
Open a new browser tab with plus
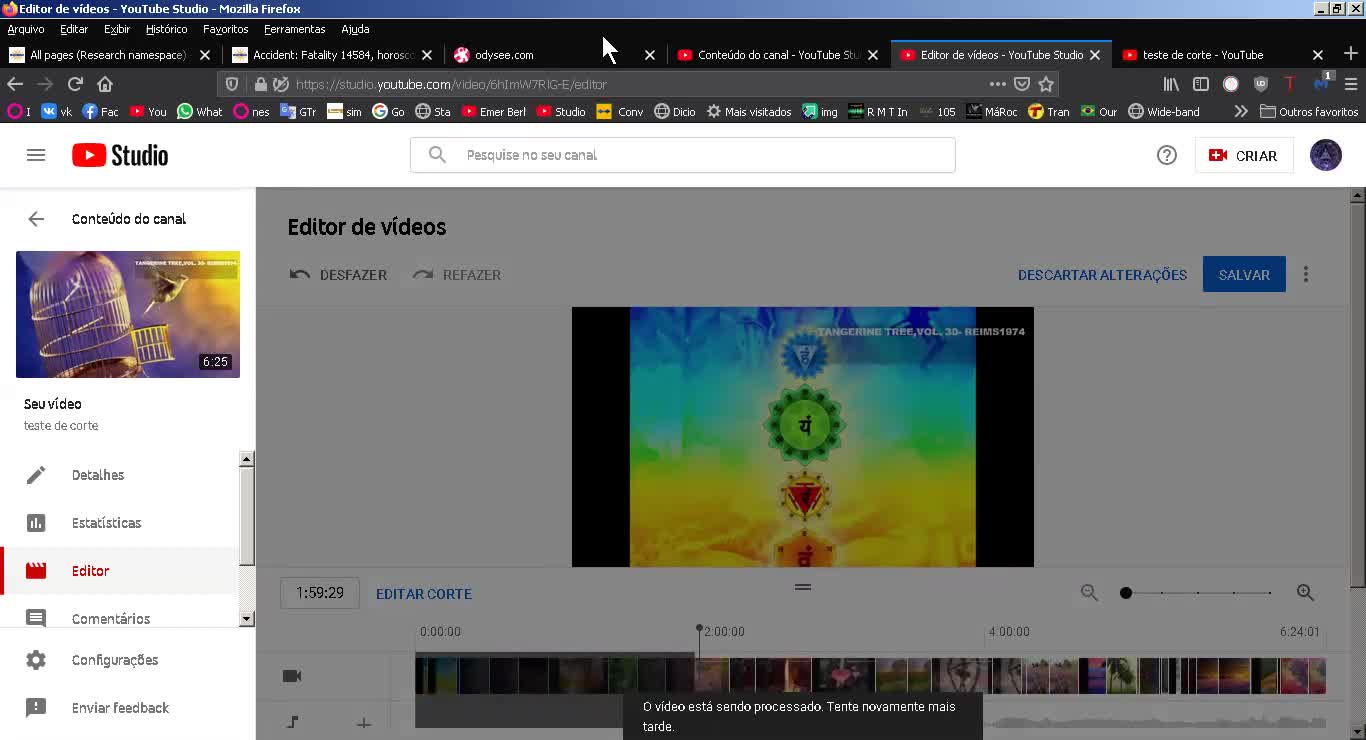1350,54
